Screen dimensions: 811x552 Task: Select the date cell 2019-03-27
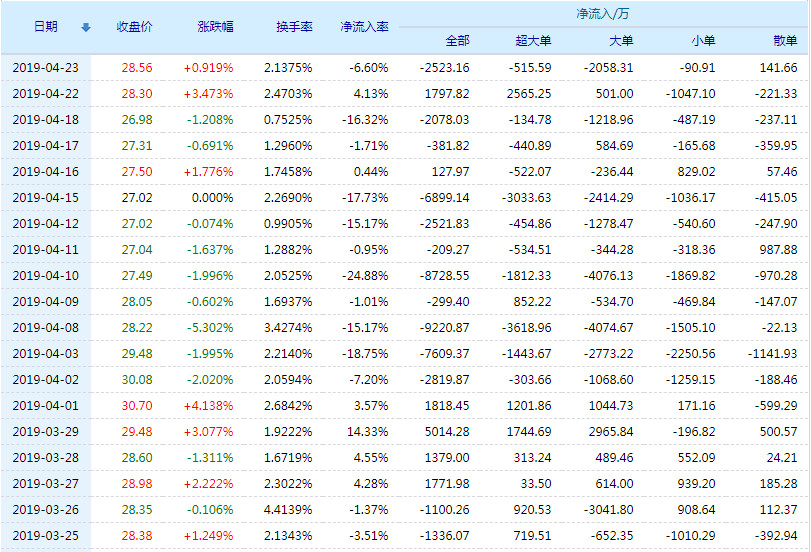click(46, 484)
